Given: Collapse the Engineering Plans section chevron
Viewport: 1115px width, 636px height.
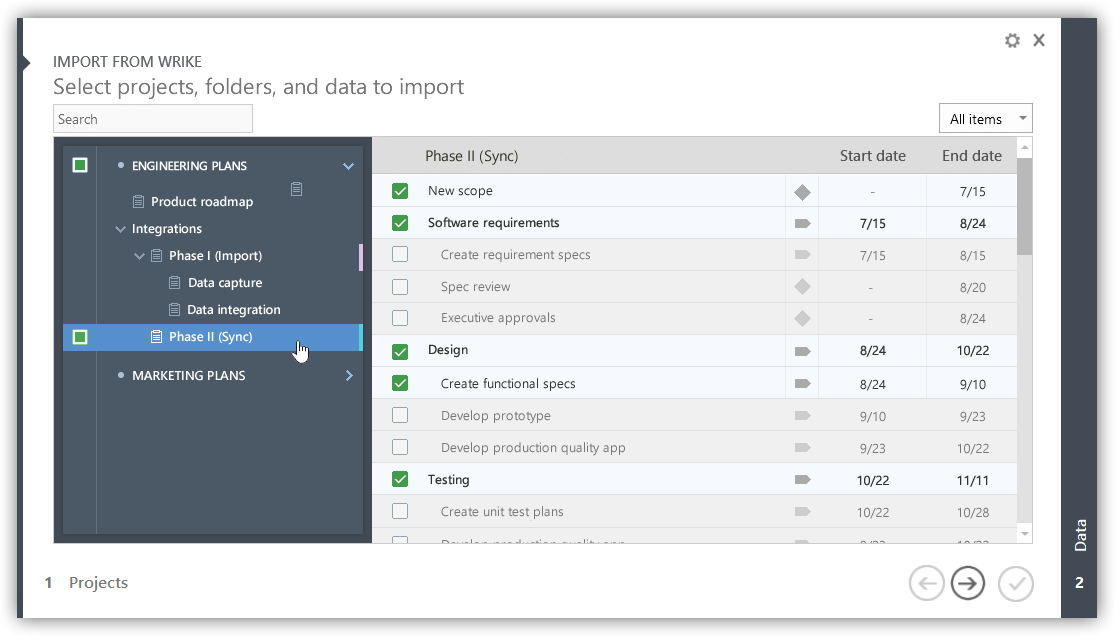Looking at the screenshot, I should (348, 166).
